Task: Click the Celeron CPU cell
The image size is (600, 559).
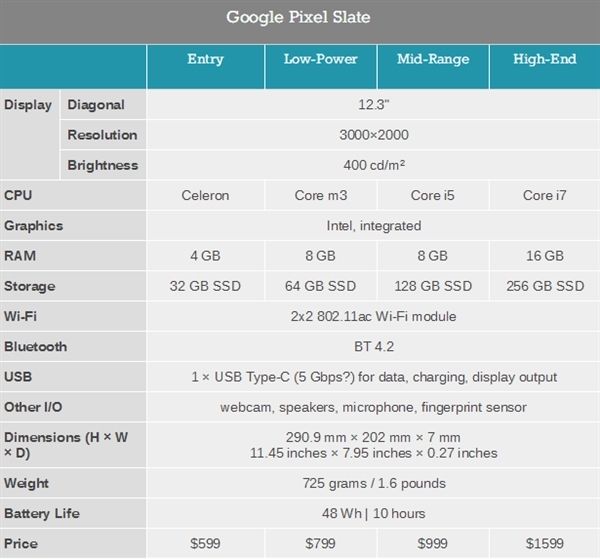Action: (205, 196)
